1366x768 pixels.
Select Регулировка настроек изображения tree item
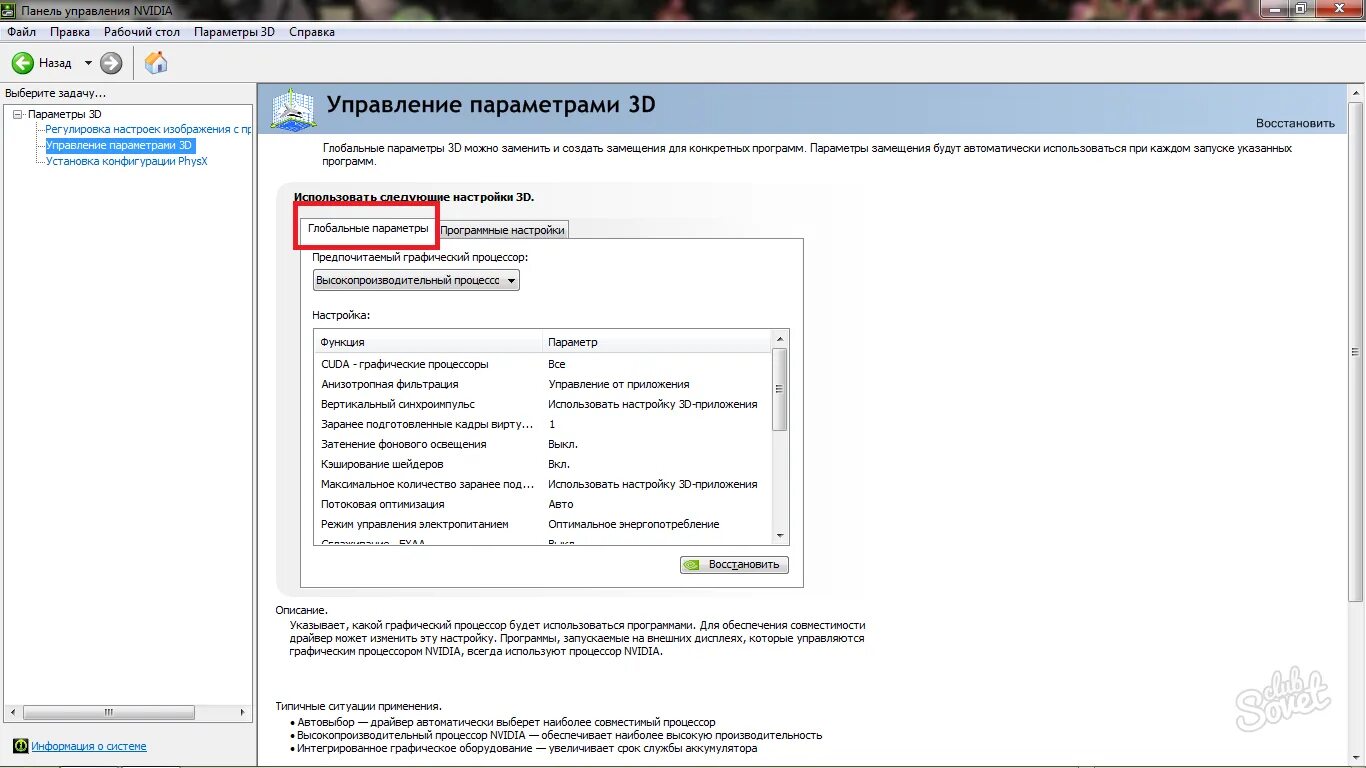point(148,130)
